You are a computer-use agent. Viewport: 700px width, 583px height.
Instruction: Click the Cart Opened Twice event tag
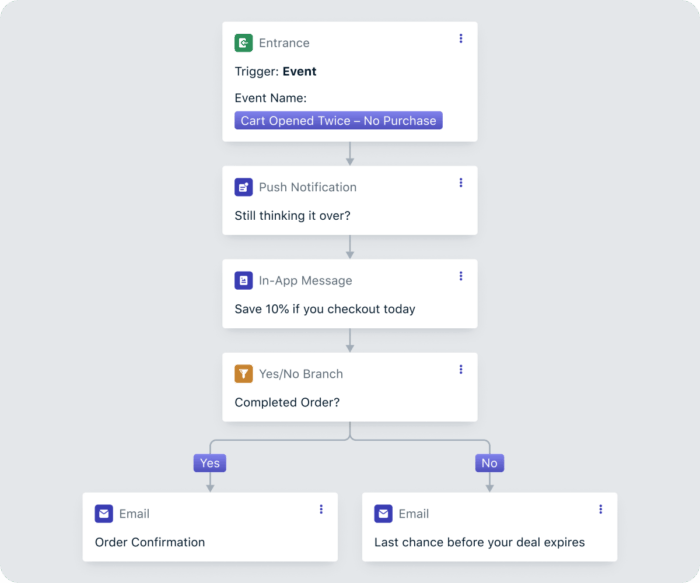click(x=338, y=121)
